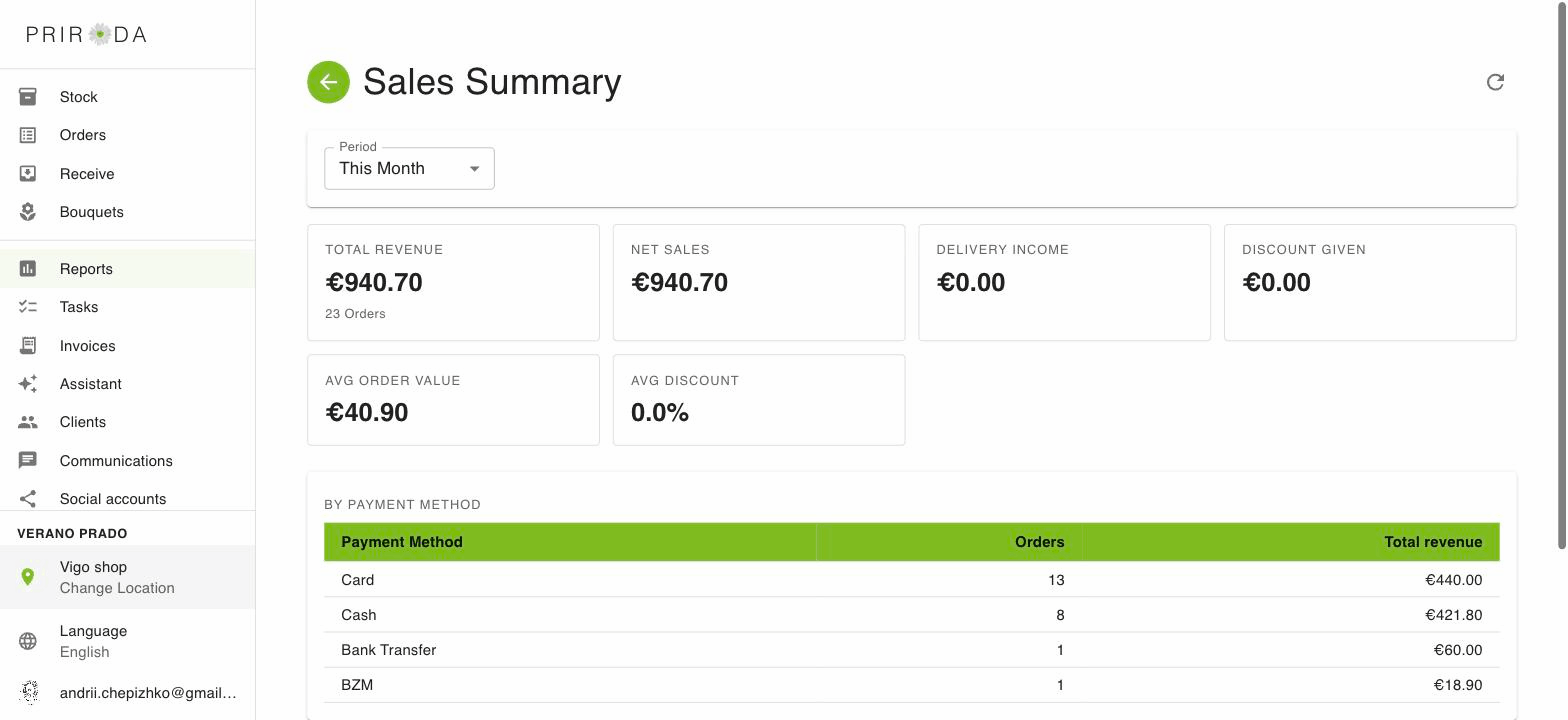
Task: Click the email account entry
Action: coord(128,692)
